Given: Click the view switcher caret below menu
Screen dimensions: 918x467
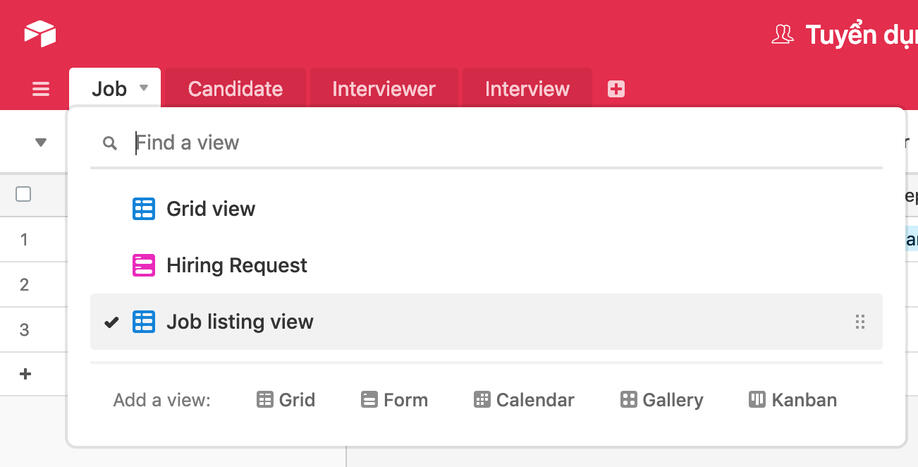Looking at the screenshot, I should pyautogui.click(x=41, y=143).
